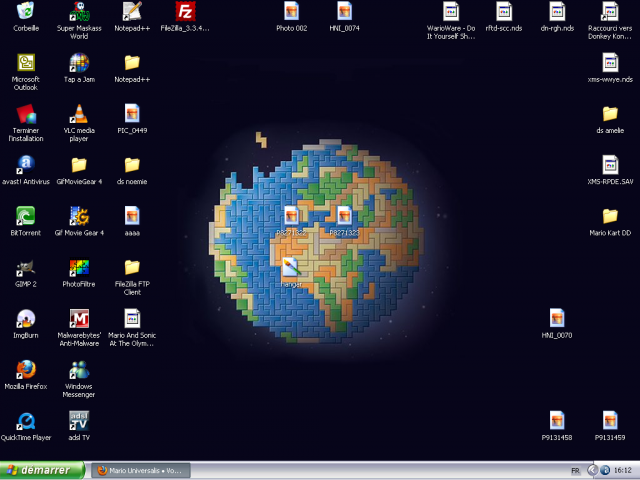Click the tray icon beside the clock
The height and width of the screenshot is (480, 640).
tap(605, 471)
